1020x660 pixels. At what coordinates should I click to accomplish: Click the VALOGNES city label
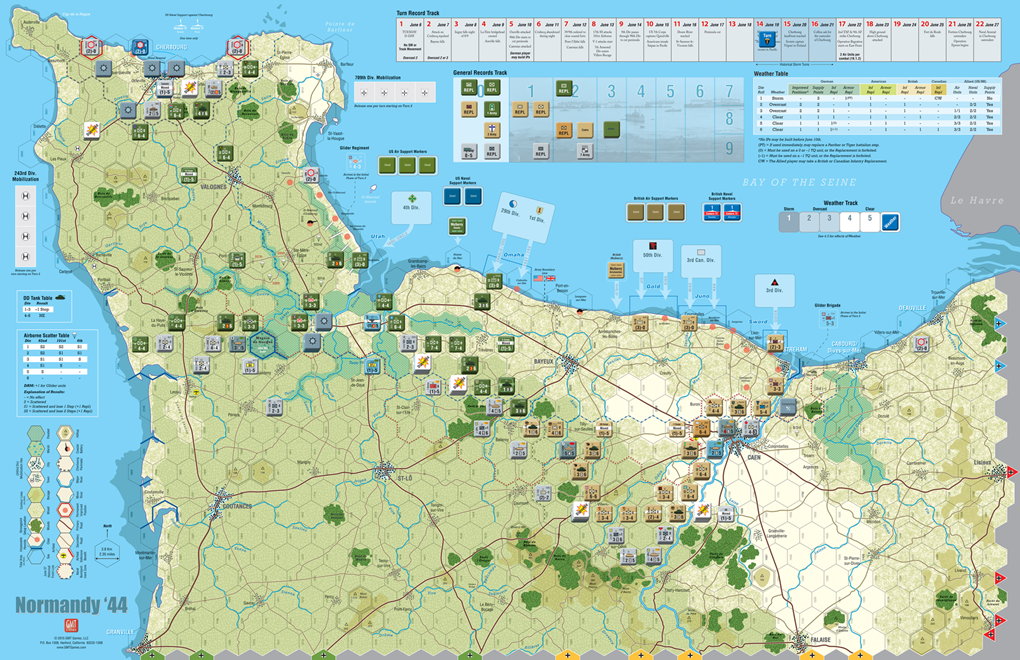point(213,187)
